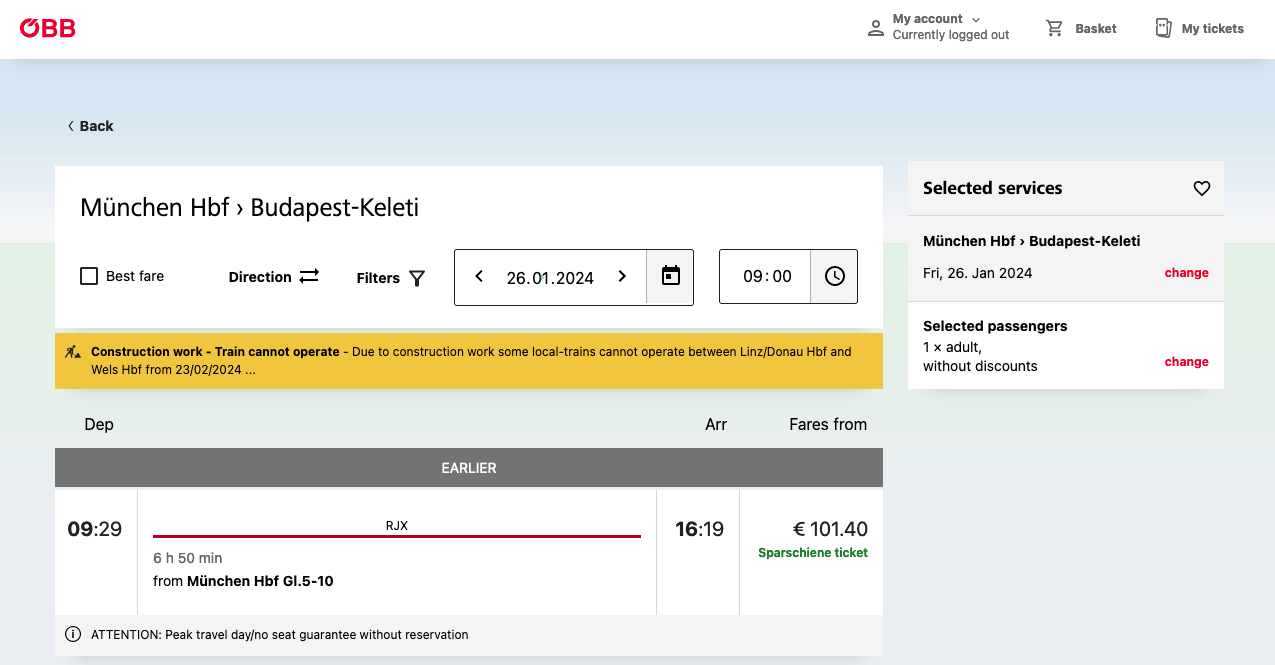Click the Back link
Viewport: 1275px width, 665px height.
90,126
